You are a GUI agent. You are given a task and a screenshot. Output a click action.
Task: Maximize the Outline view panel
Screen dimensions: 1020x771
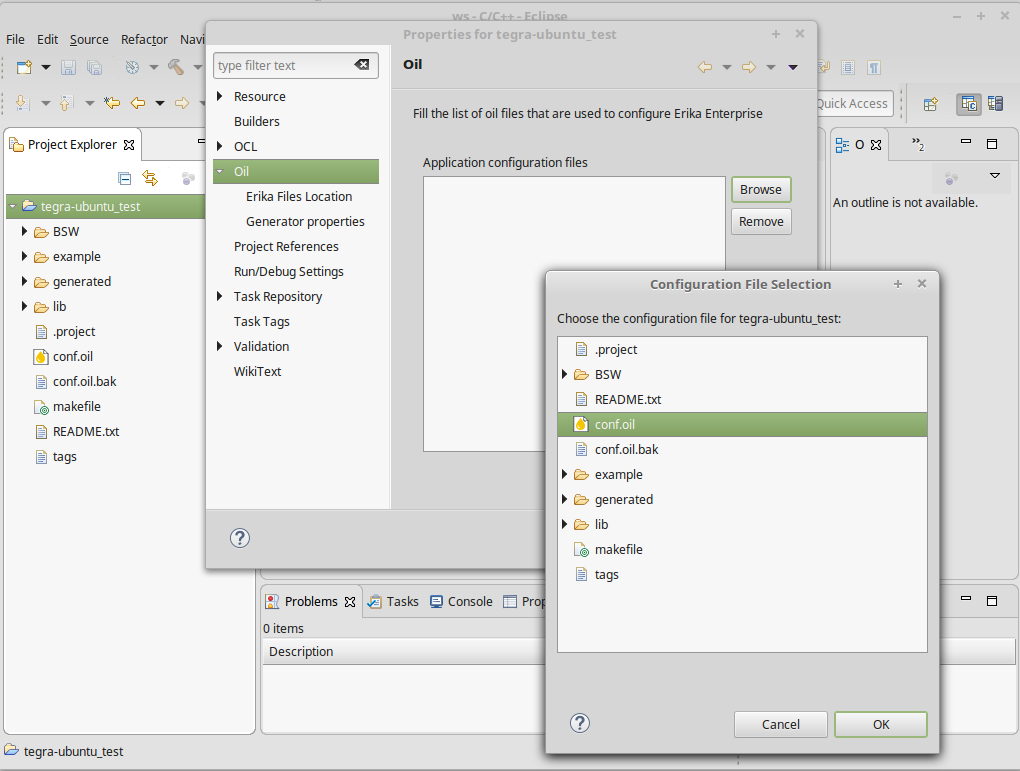pyautogui.click(x=992, y=144)
